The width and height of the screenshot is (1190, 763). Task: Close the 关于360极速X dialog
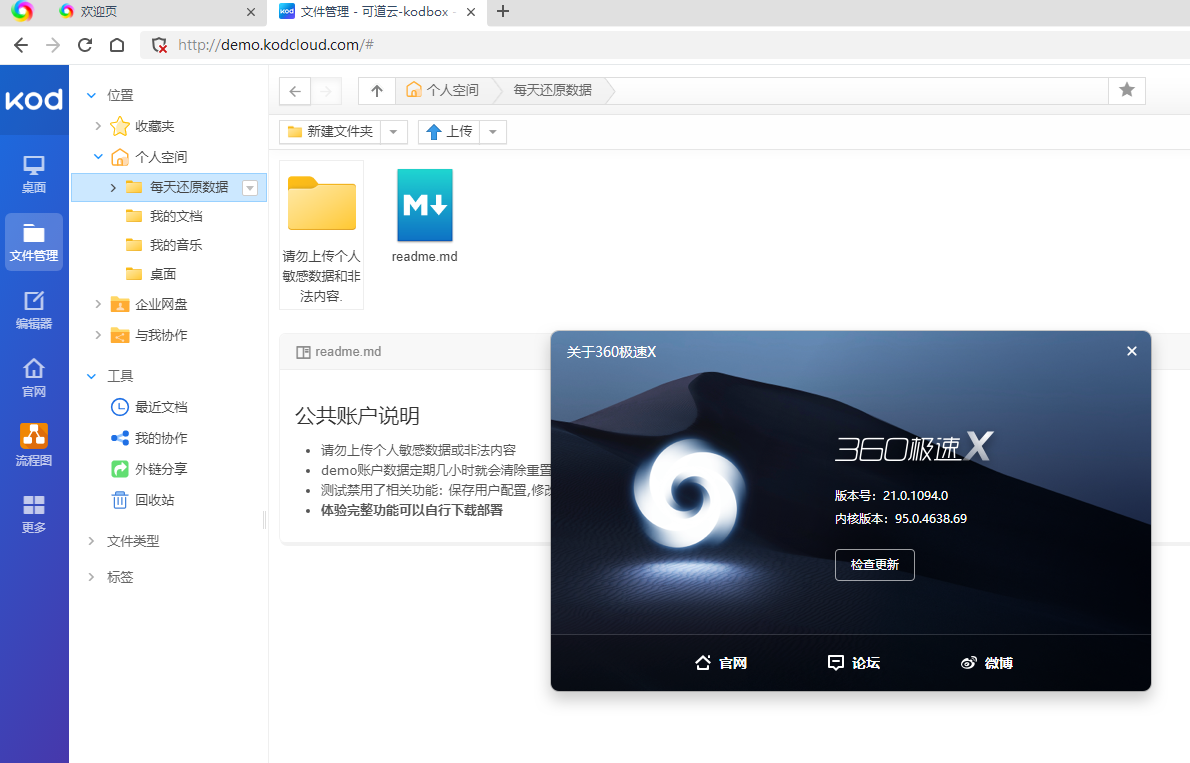pos(1132,351)
